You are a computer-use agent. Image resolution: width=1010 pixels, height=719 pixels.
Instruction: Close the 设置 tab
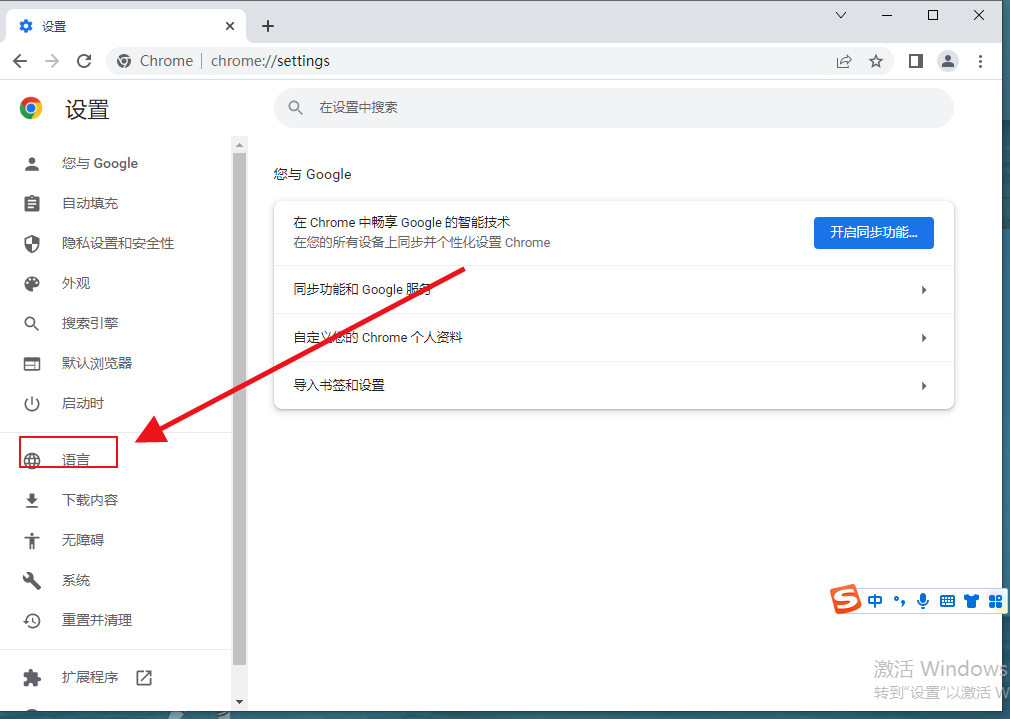[230, 26]
